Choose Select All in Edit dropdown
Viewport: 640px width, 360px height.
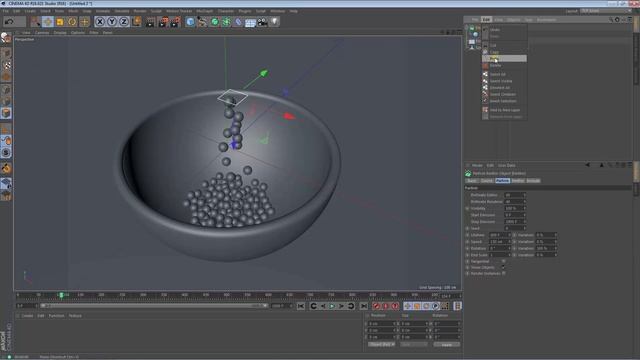[504, 74]
